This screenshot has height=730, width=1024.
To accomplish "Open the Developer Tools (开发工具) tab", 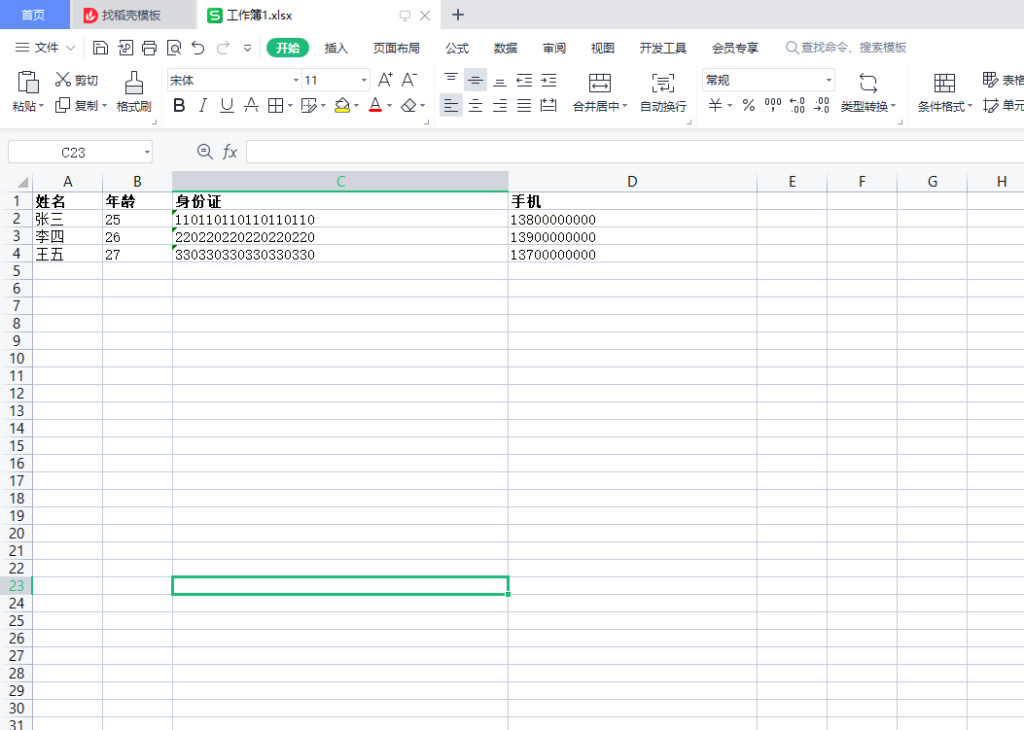I will [663, 48].
